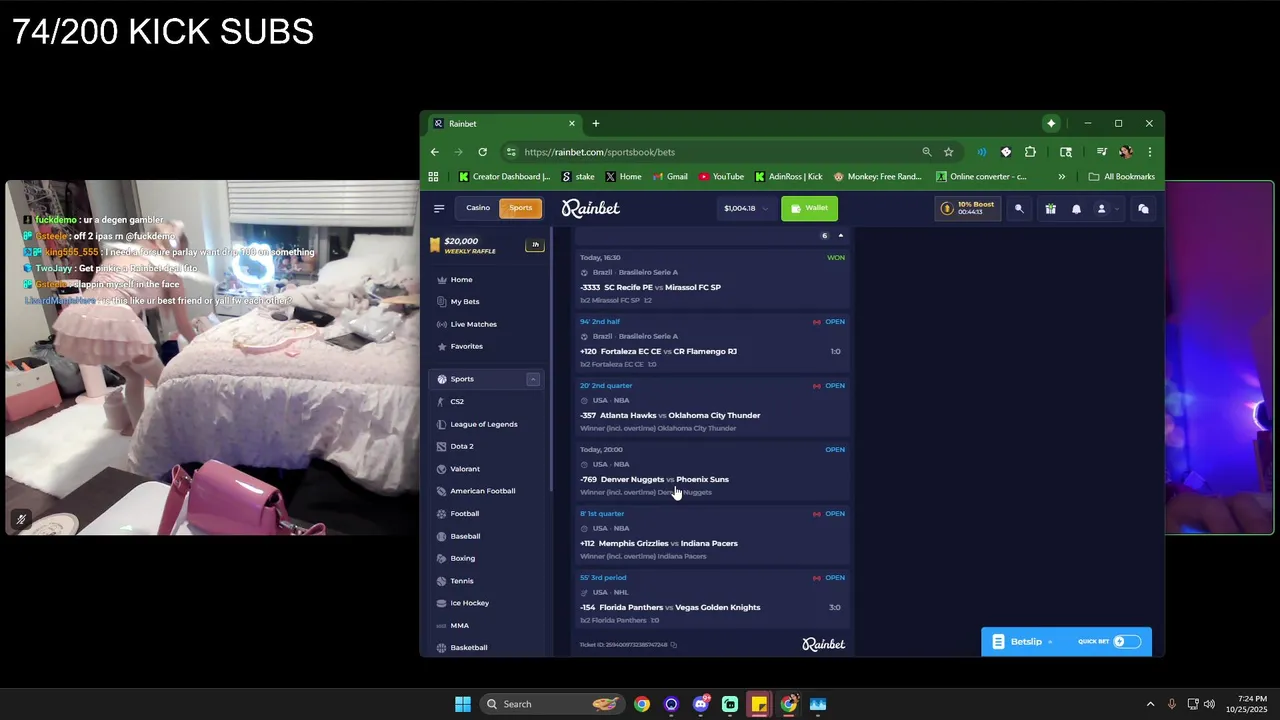Expand the $1,004.18 balance dropdown
This screenshot has width=1280, height=720.
pos(745,208)
